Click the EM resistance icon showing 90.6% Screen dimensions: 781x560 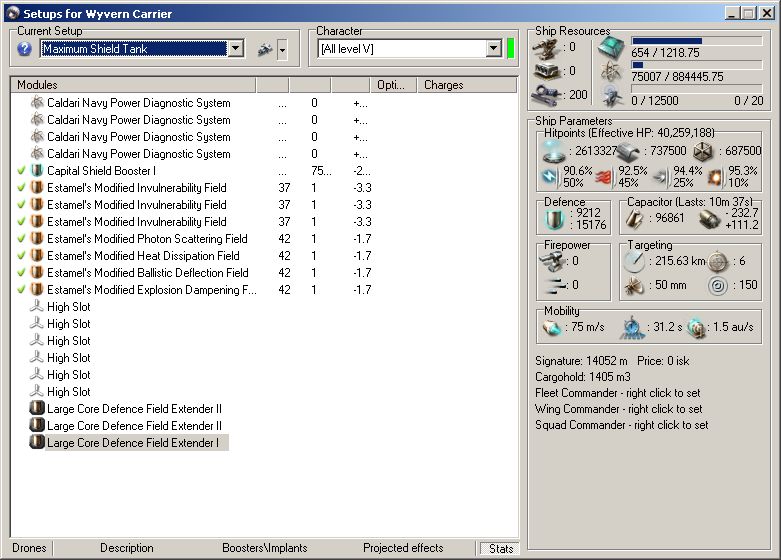(550, 176)
